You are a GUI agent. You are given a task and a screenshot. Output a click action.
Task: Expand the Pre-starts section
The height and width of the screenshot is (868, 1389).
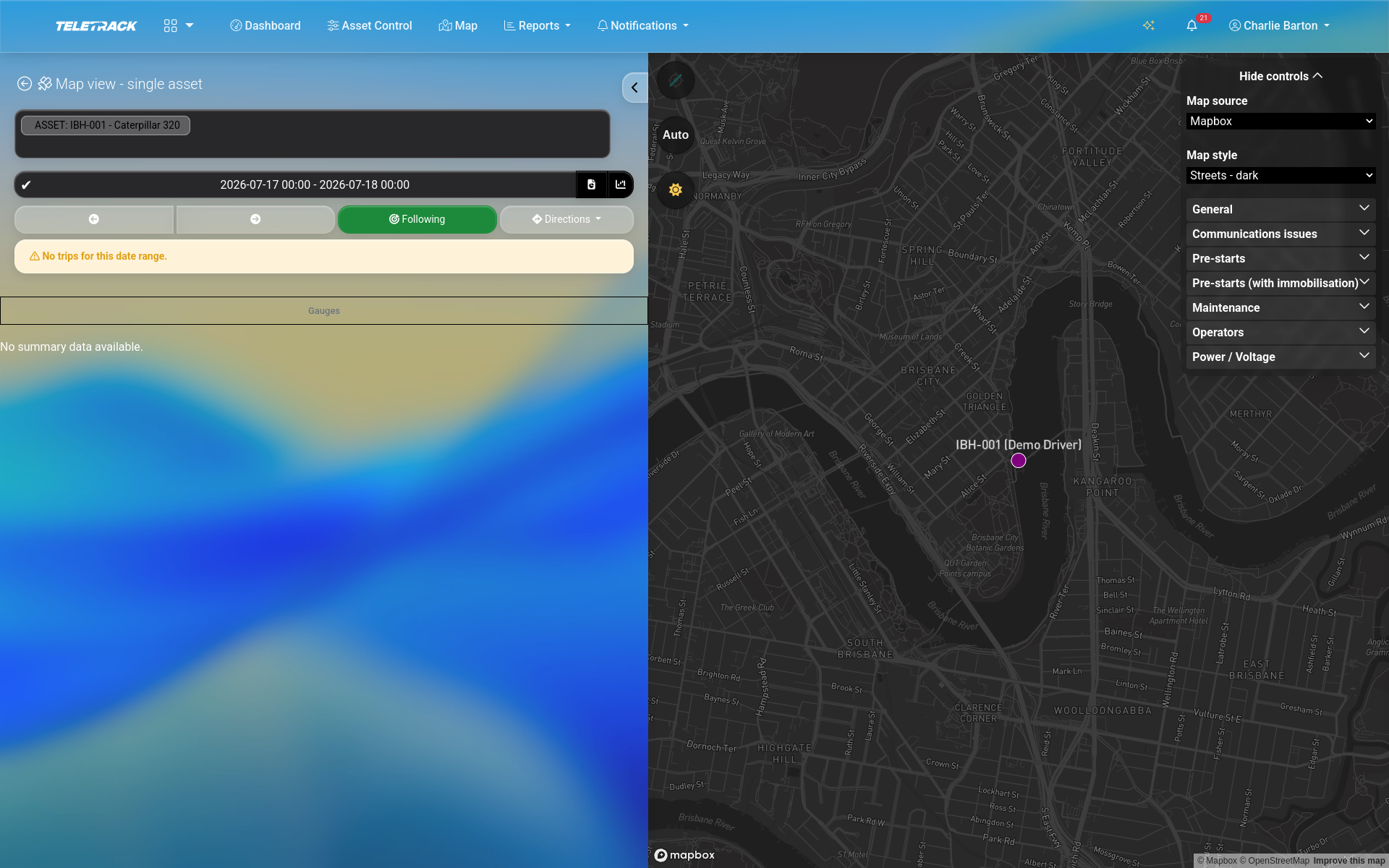tap(1281, 258)
